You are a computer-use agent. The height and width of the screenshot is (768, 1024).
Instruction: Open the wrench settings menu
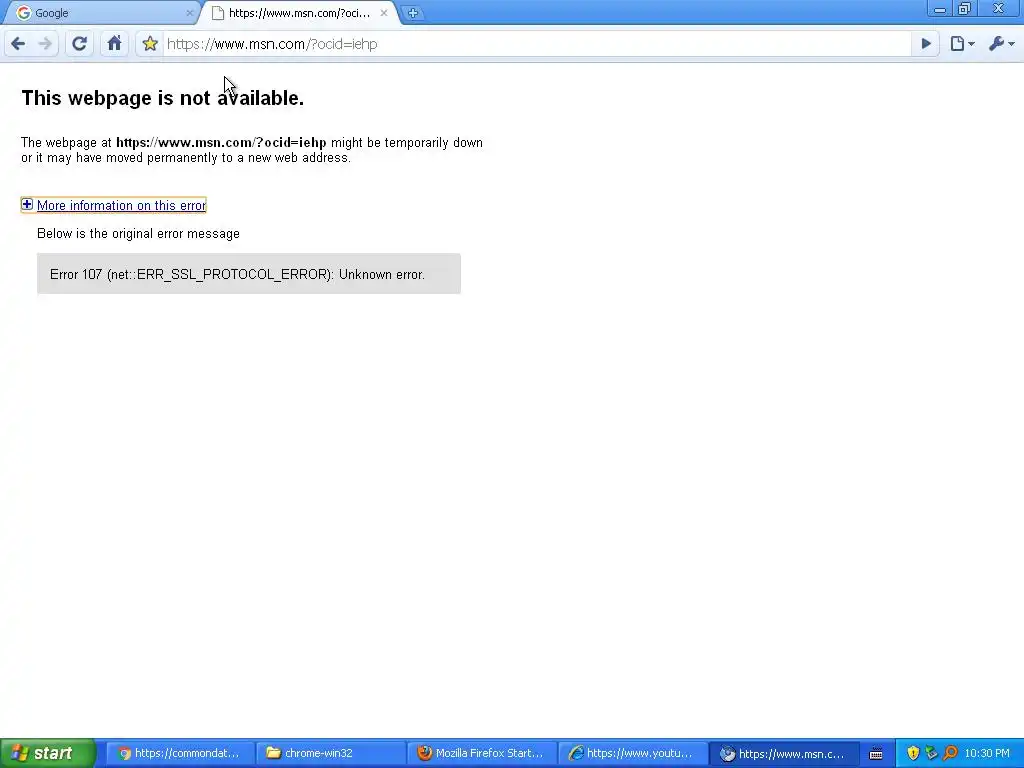click(x=1001, y=44)
